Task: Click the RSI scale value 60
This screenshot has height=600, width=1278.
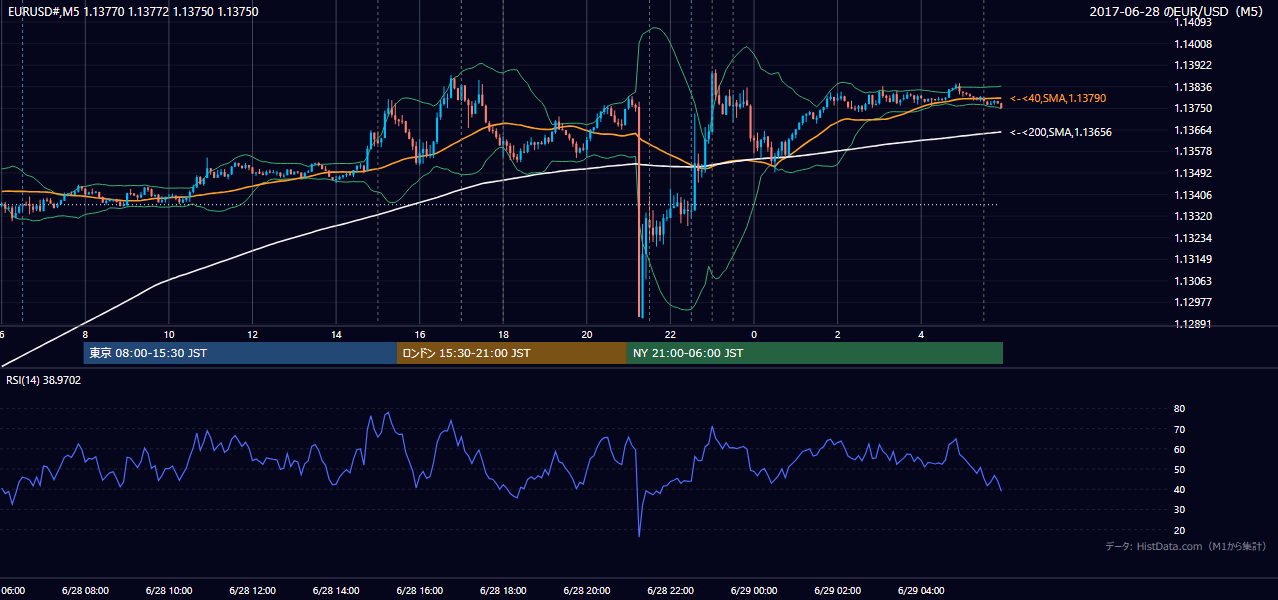Action: (x=1179, y=449)
